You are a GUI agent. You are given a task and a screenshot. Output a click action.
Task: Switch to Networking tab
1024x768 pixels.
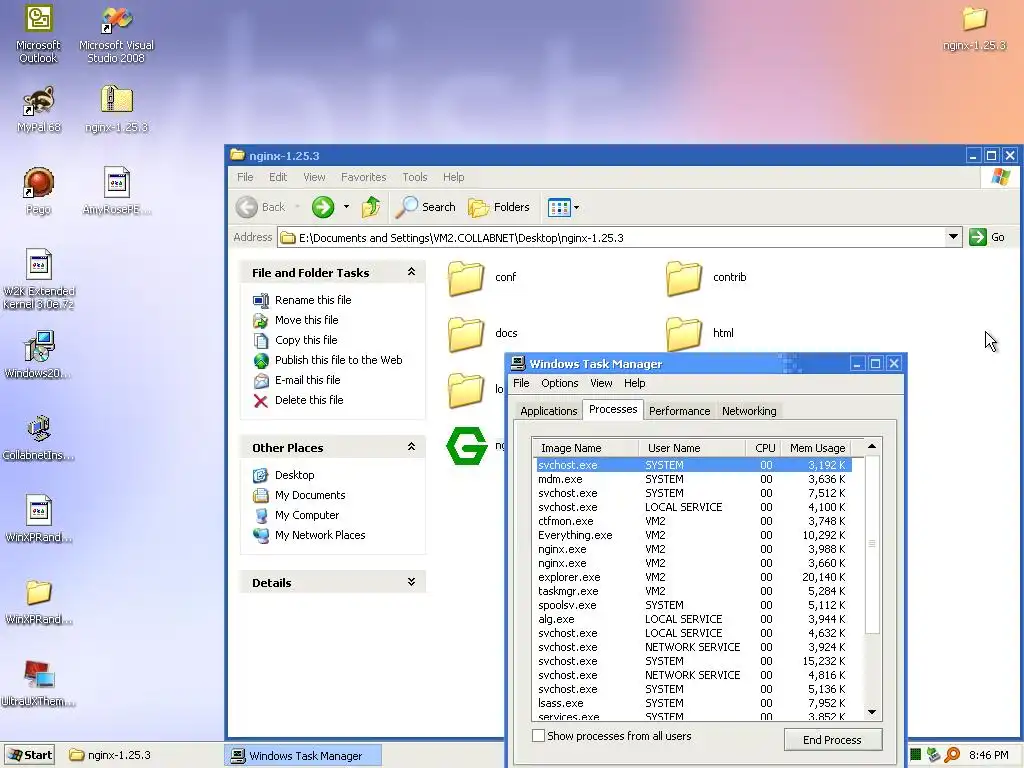pos(749,411)
